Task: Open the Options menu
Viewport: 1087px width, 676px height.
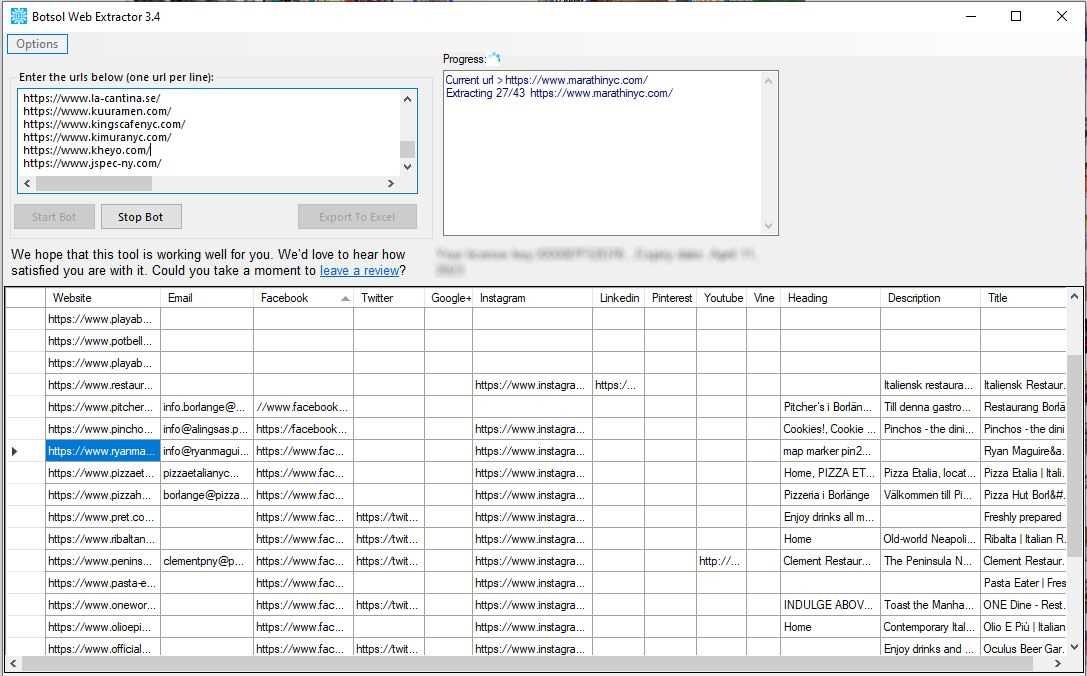Action: point(37,44)
